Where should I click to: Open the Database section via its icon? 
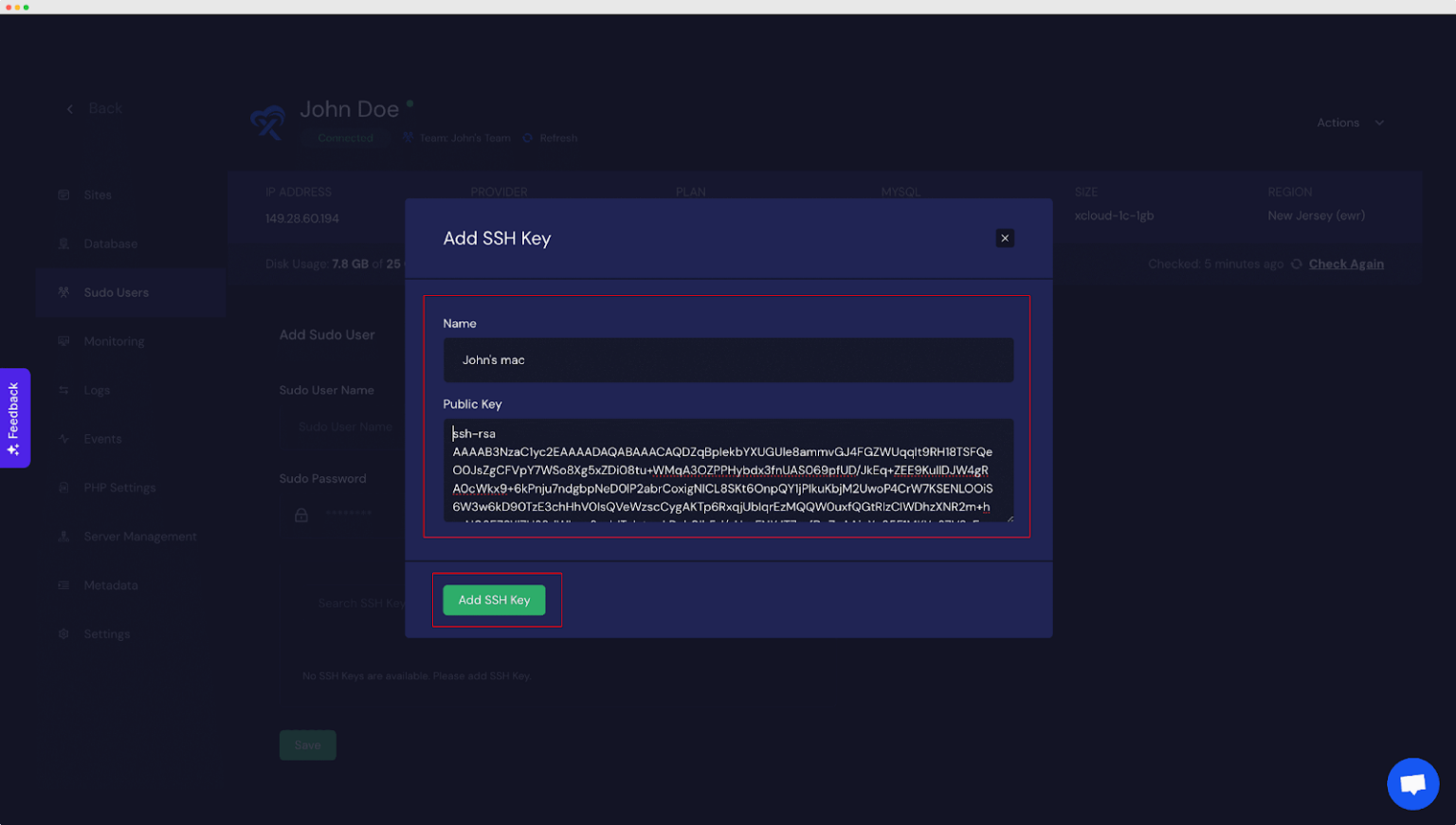pos(63,244)
